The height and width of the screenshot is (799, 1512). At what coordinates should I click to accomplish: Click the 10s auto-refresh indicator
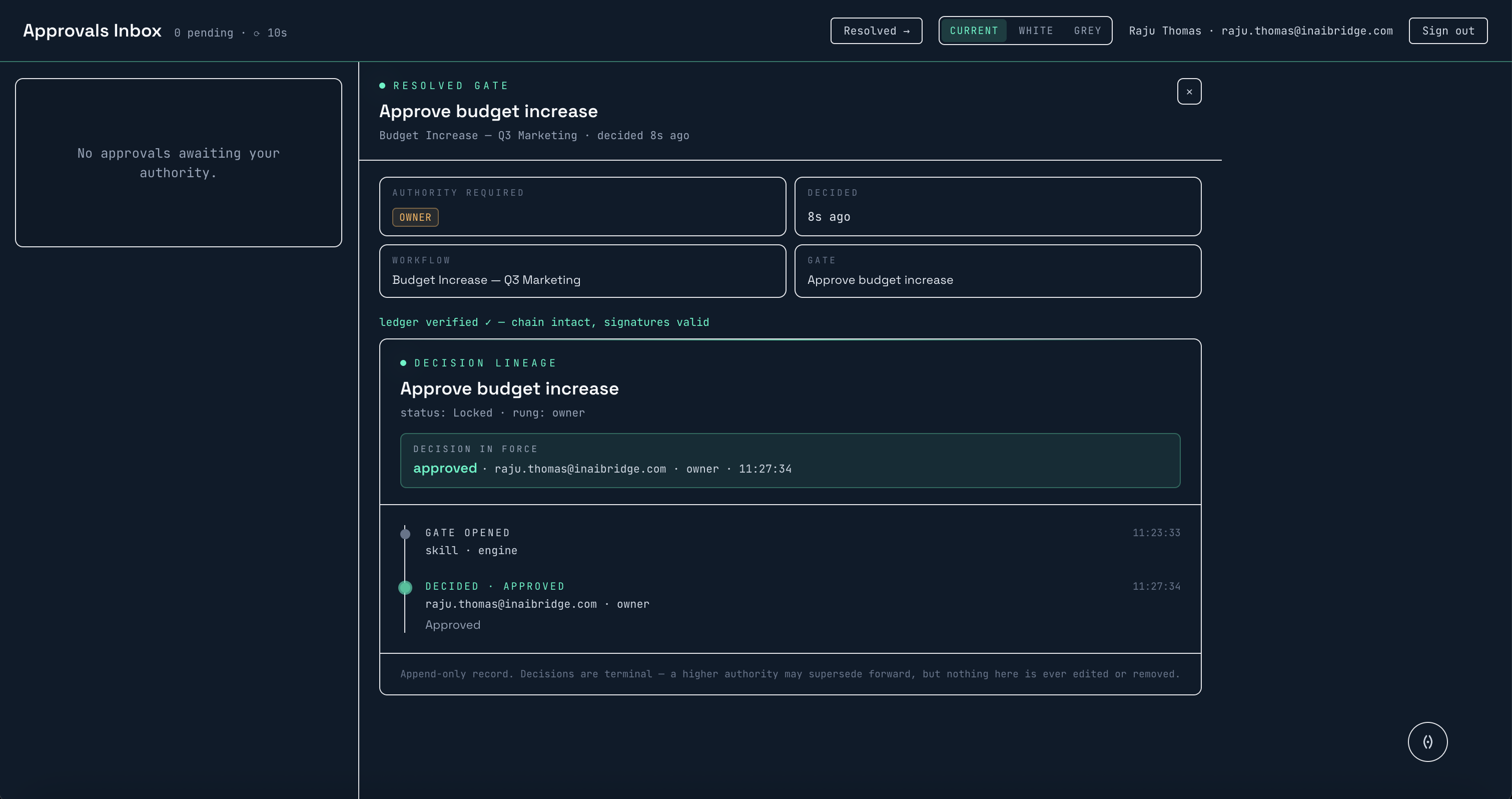(x=271, y=33)
